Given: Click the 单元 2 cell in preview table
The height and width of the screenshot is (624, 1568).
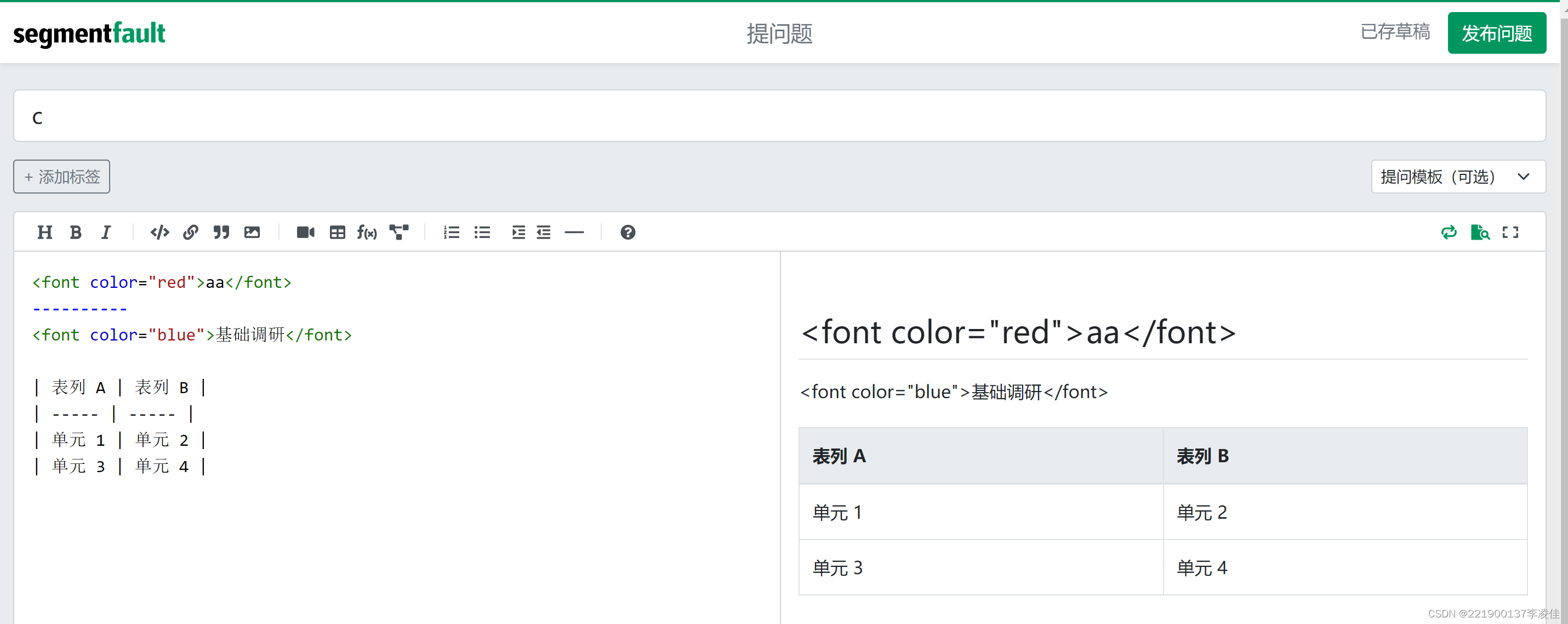Looking at the screenshot, I should 1345,512.
